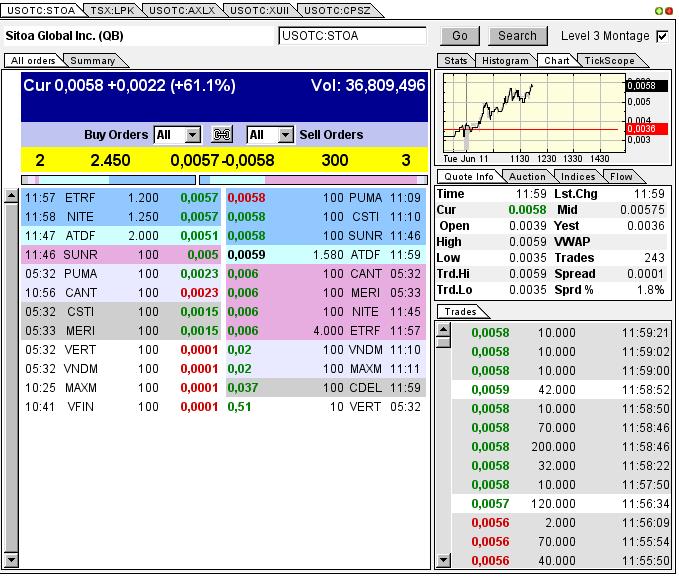Open the Summary tab
Screen dimensions: 679x577
[x=92, y=61]
